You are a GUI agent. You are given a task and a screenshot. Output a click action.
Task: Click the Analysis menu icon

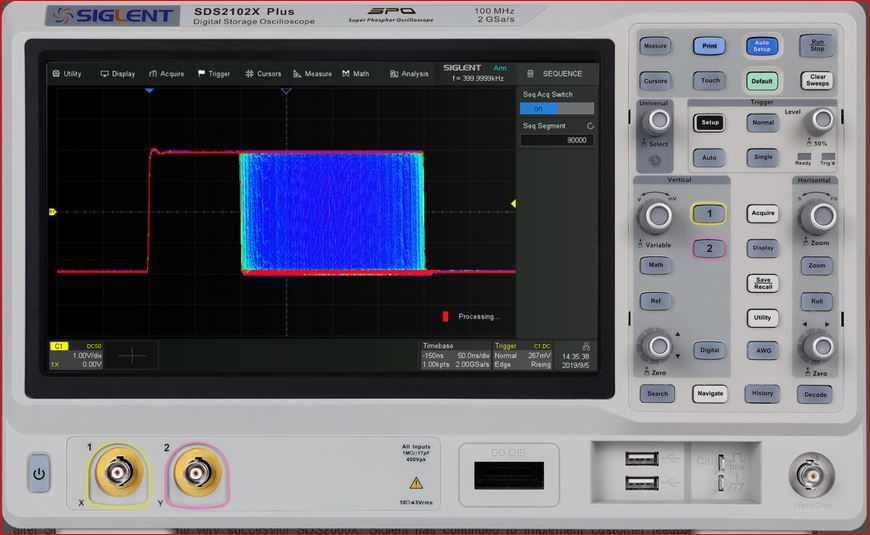coord(395,74)
